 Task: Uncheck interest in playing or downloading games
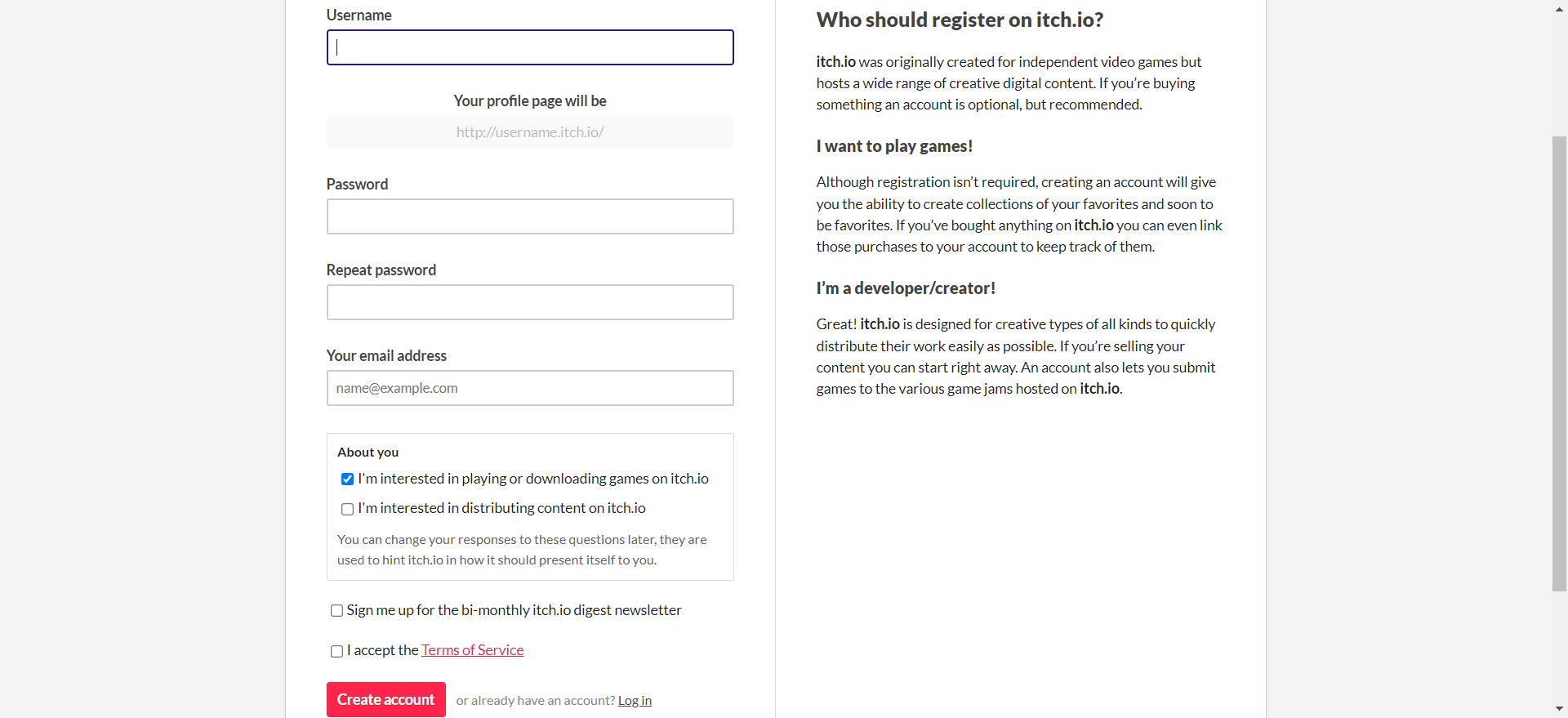pyautogui.click(x=347, y=479)
